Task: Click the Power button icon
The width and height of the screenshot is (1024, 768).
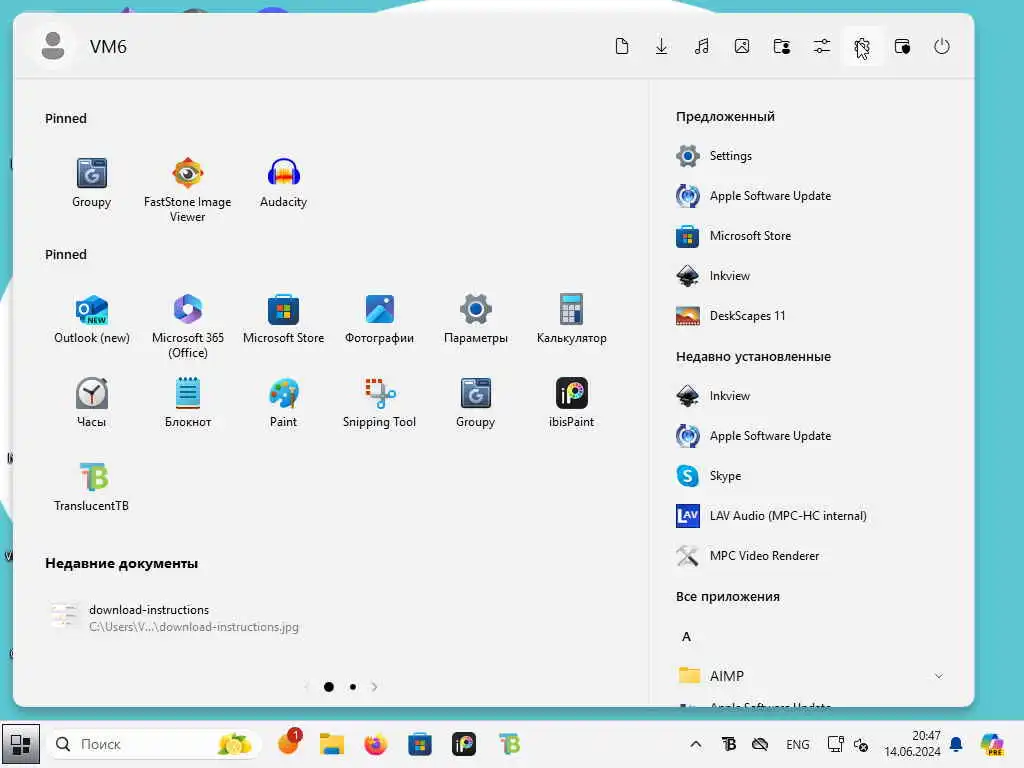Action: (942, 46)
